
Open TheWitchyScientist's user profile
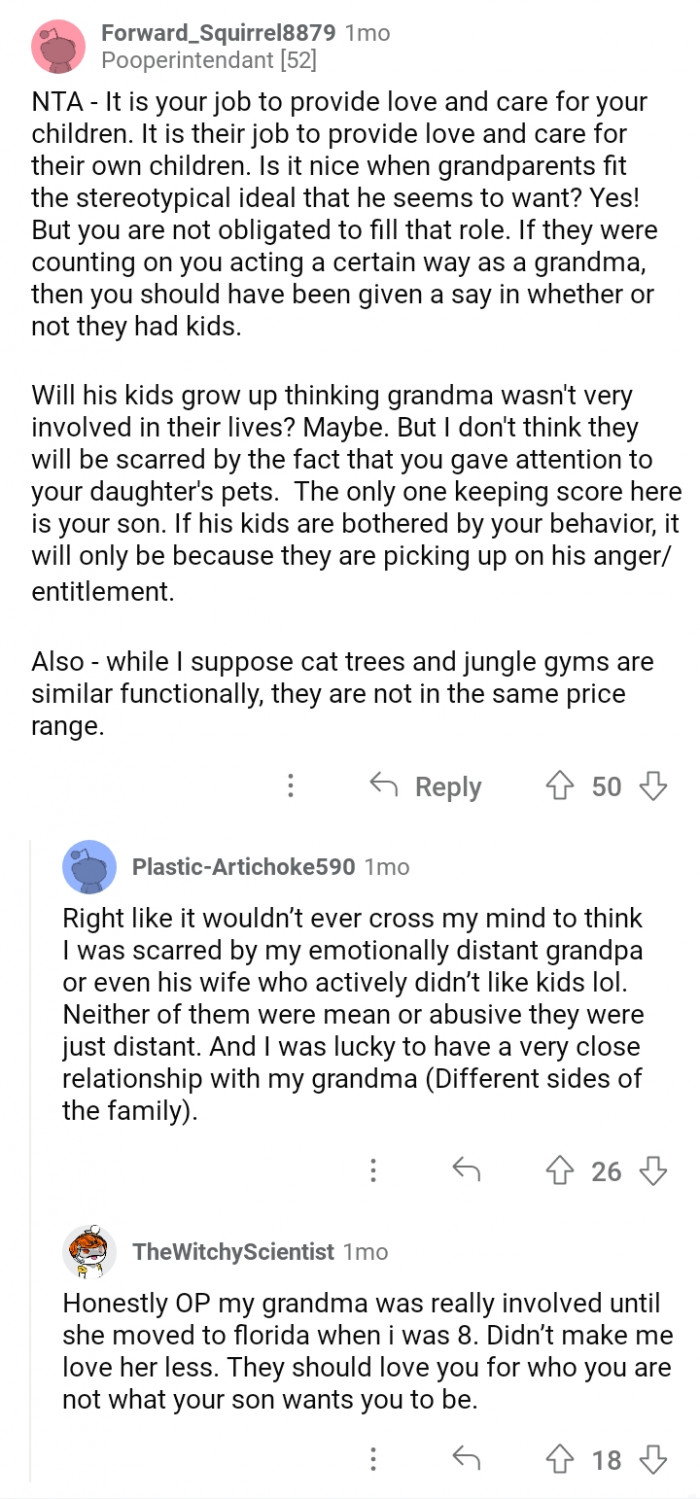(x=232, y=1252)
